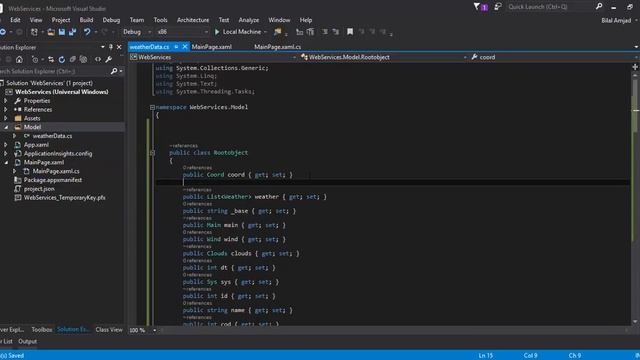Click Solution Explorer Refresh icon
640x360 pixels.
[x=62, y=60]
